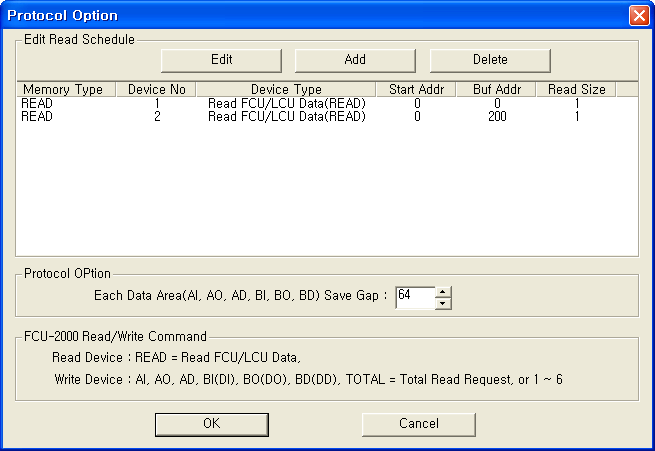The image size is (655, 451).
Task: Click the Start Addr column header
Action: [x=416, y=90]
